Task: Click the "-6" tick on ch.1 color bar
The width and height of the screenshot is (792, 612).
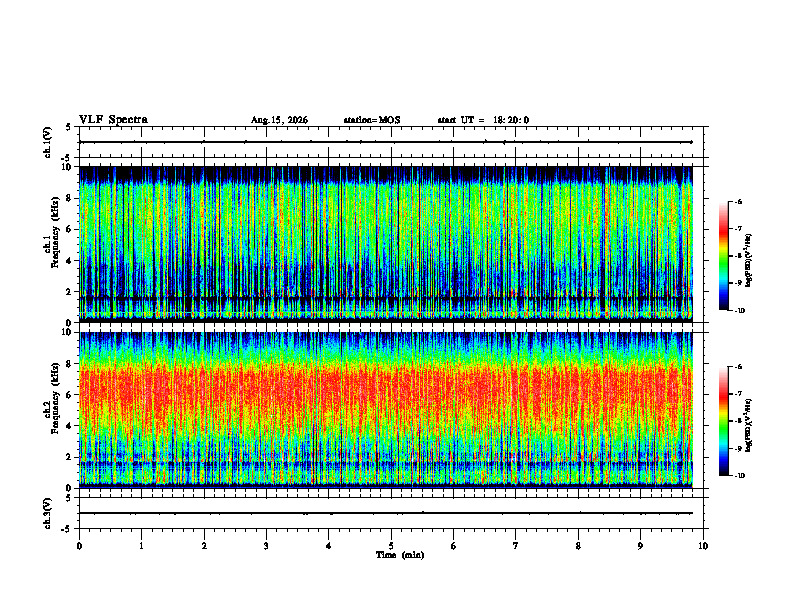Action: click(738, 201)
